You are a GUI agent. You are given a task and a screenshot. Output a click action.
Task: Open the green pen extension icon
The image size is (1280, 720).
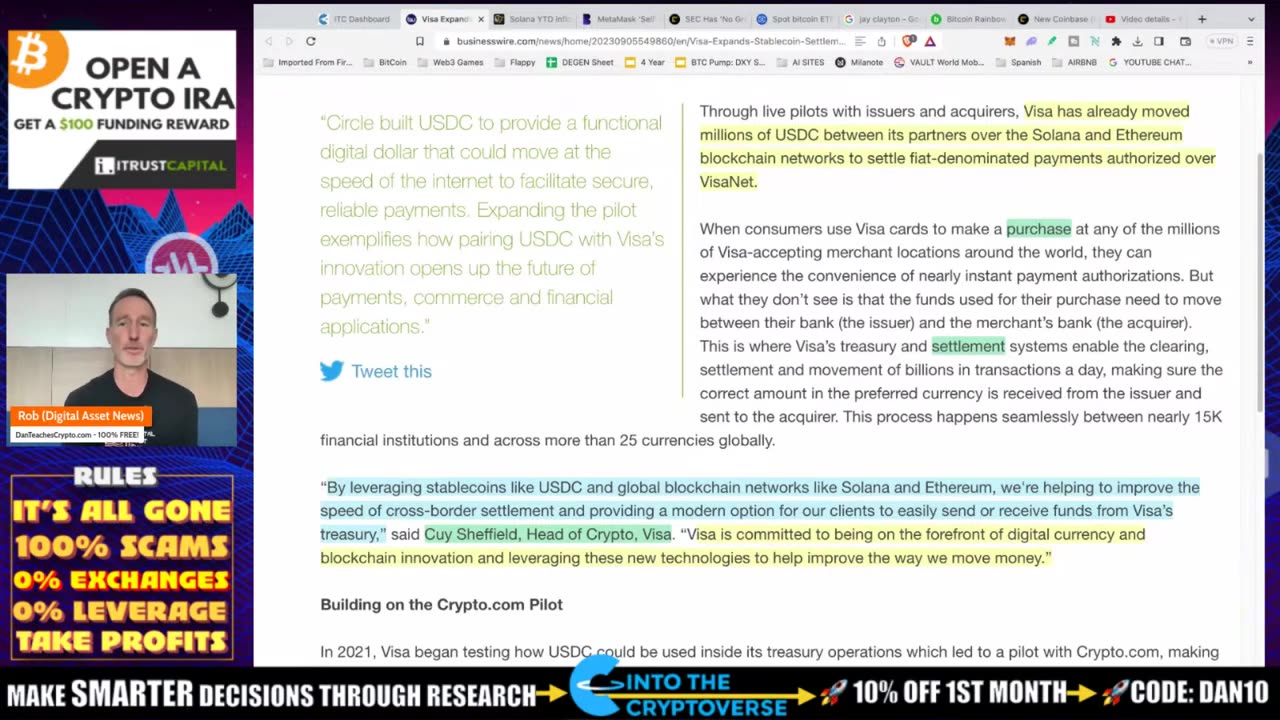click(1052, 41)
